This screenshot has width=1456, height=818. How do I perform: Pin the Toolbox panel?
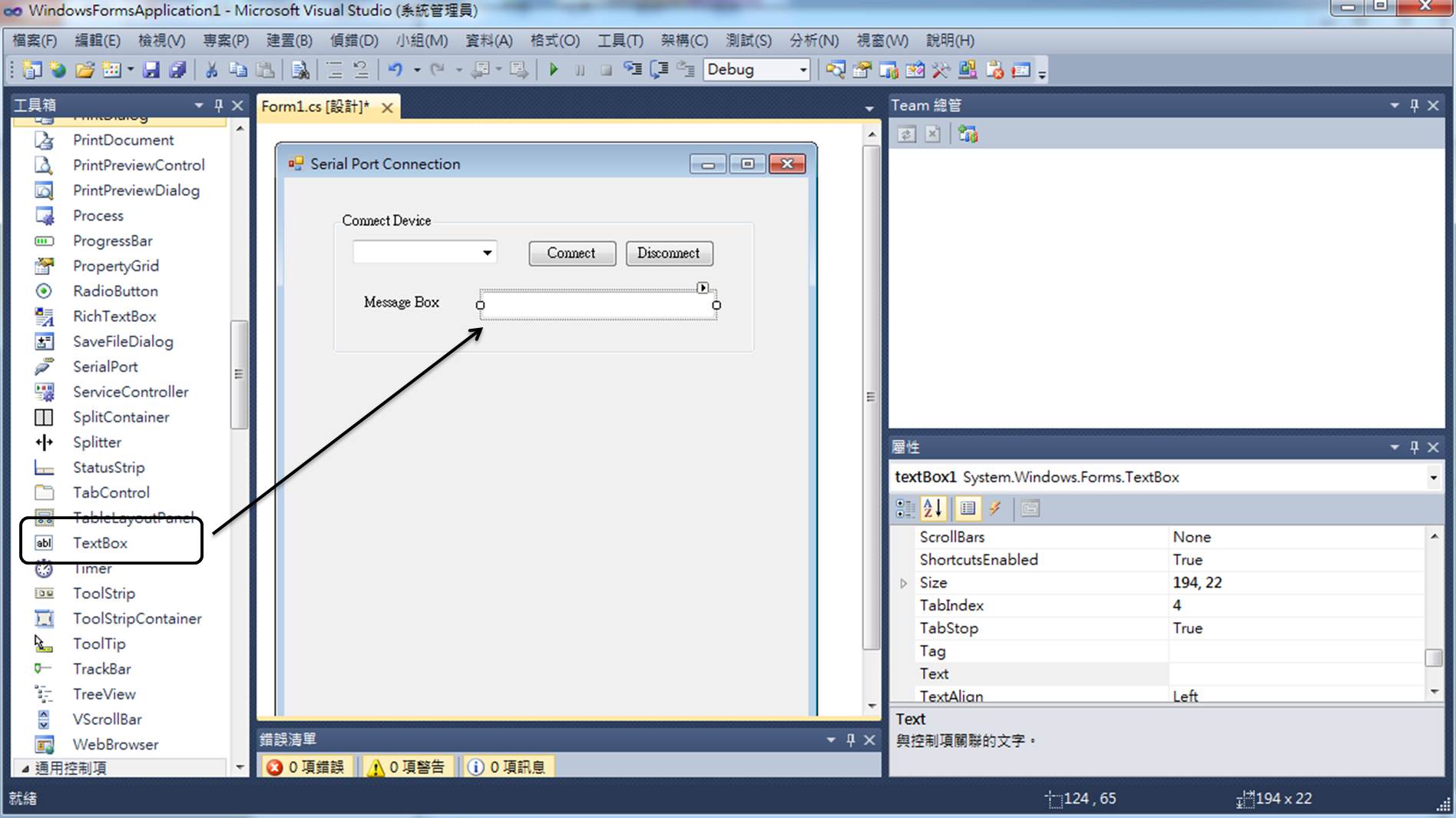point(218,105)
